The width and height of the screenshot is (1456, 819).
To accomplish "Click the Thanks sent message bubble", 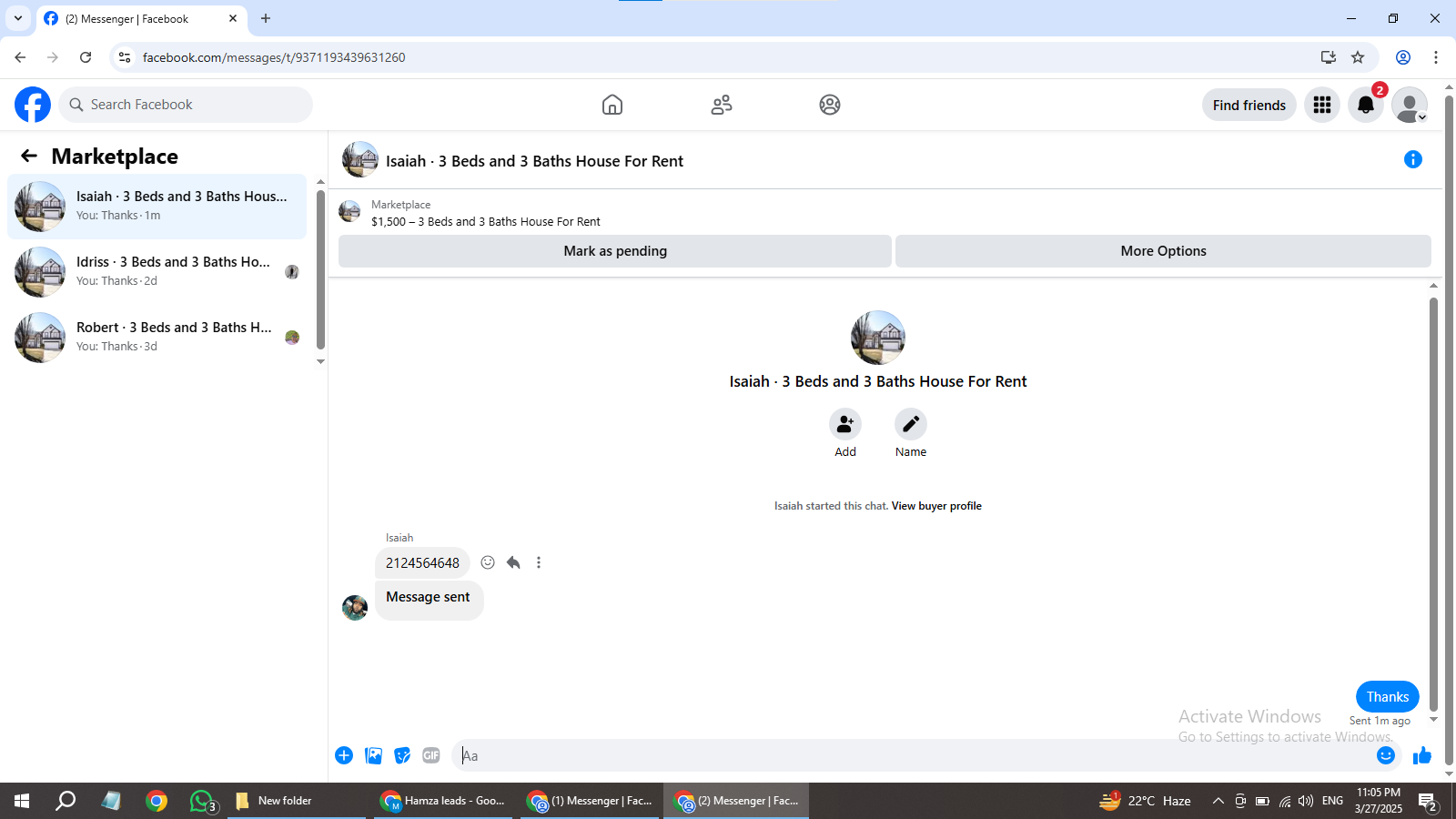I will tap(1388, 697).
